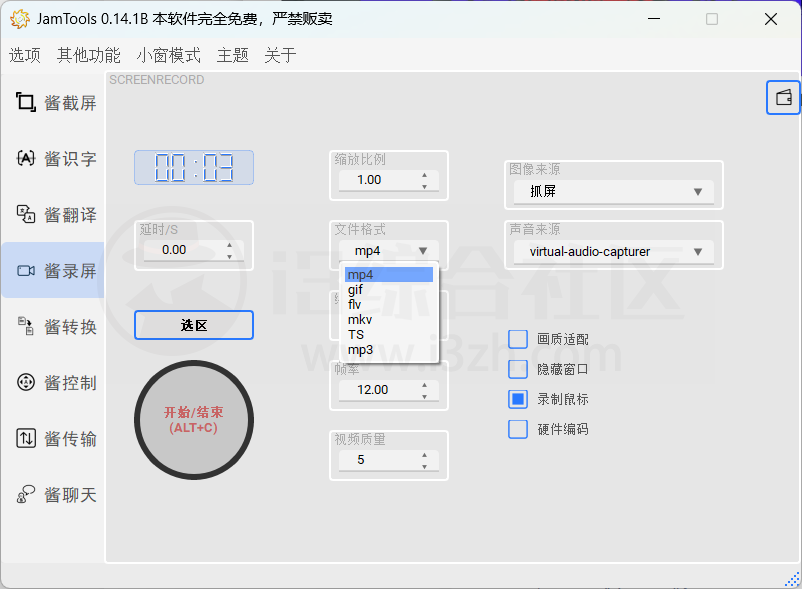Decrease the 缩放比例 value with down arrow
802x589 pixels.
425,186
